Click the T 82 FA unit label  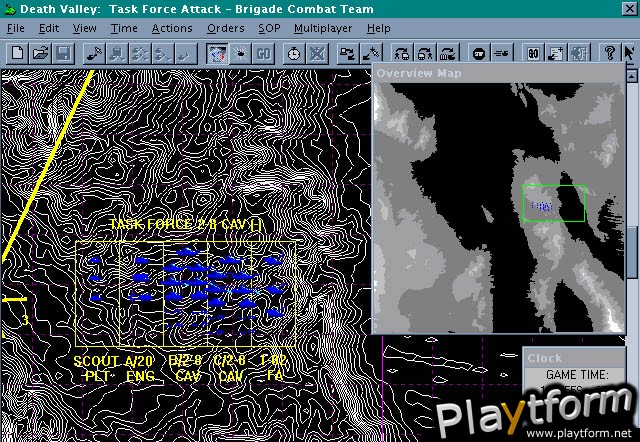coord(273,368)
